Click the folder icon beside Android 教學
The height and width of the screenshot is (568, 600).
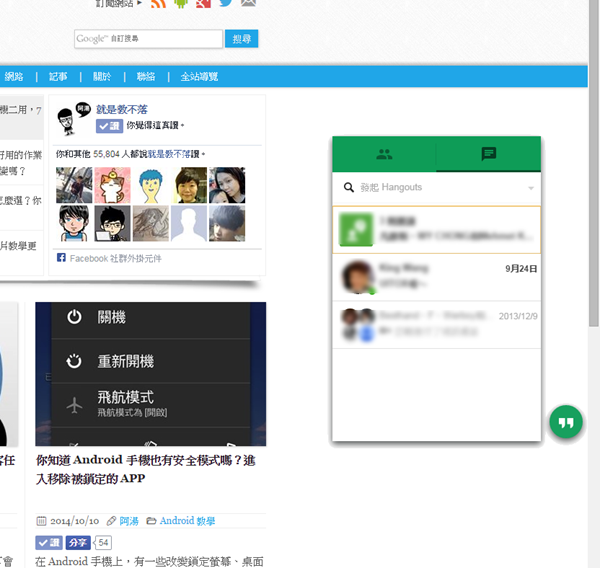coord(151,521)
